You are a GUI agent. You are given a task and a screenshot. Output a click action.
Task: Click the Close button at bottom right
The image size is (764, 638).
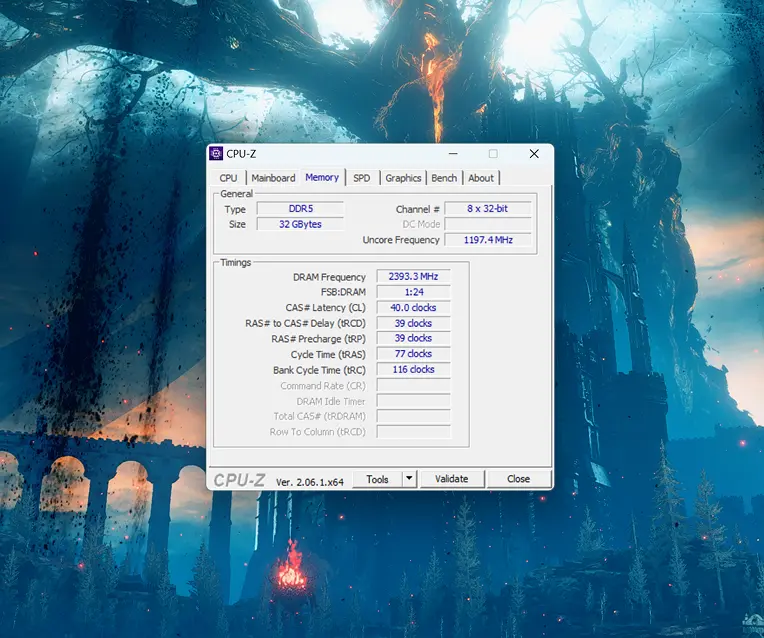pos(518,479)
